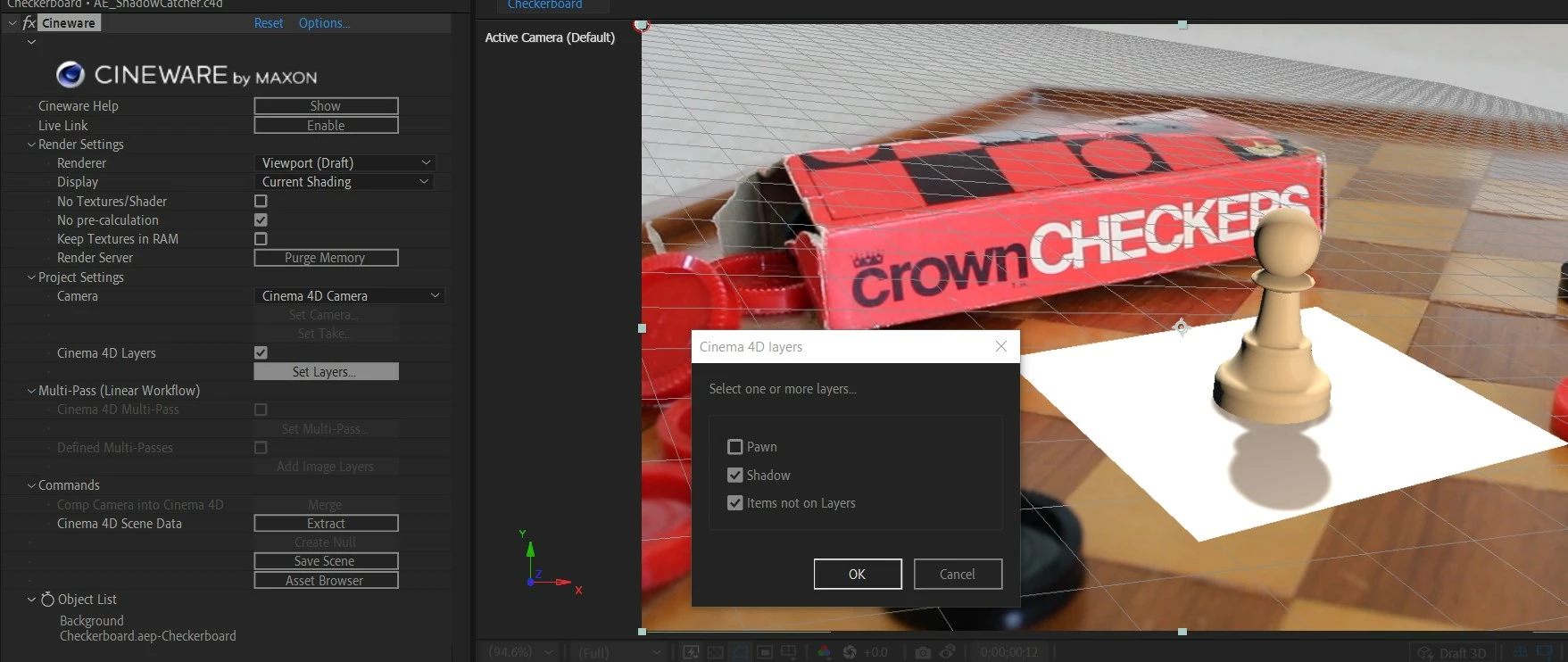The width and height of the screenshot is (1568, 662).
Task: Toggle the Cinema 4D Multi-Pass checkbox
Action: tap(261, 410)
